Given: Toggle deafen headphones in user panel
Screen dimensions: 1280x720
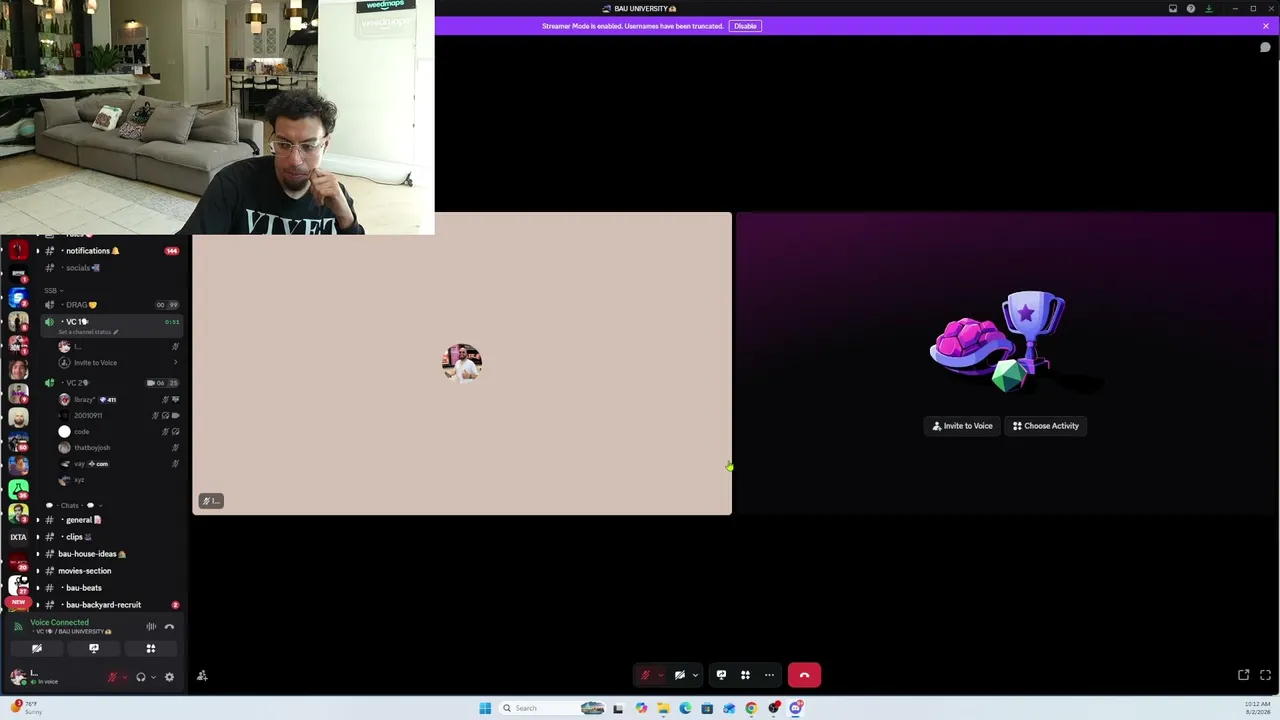Looking at the screenshot, I should pos(141,677).
